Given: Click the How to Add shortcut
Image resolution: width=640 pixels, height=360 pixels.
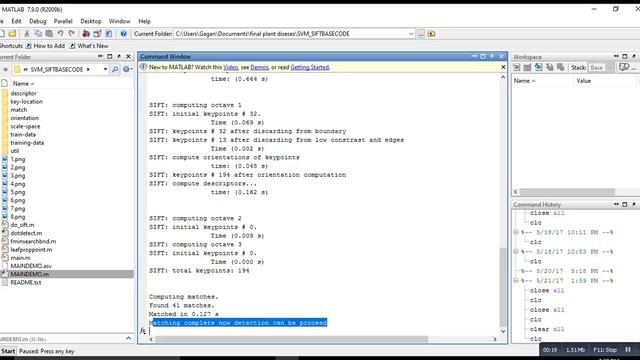Looking at the screenshot, I should [45, 46].
